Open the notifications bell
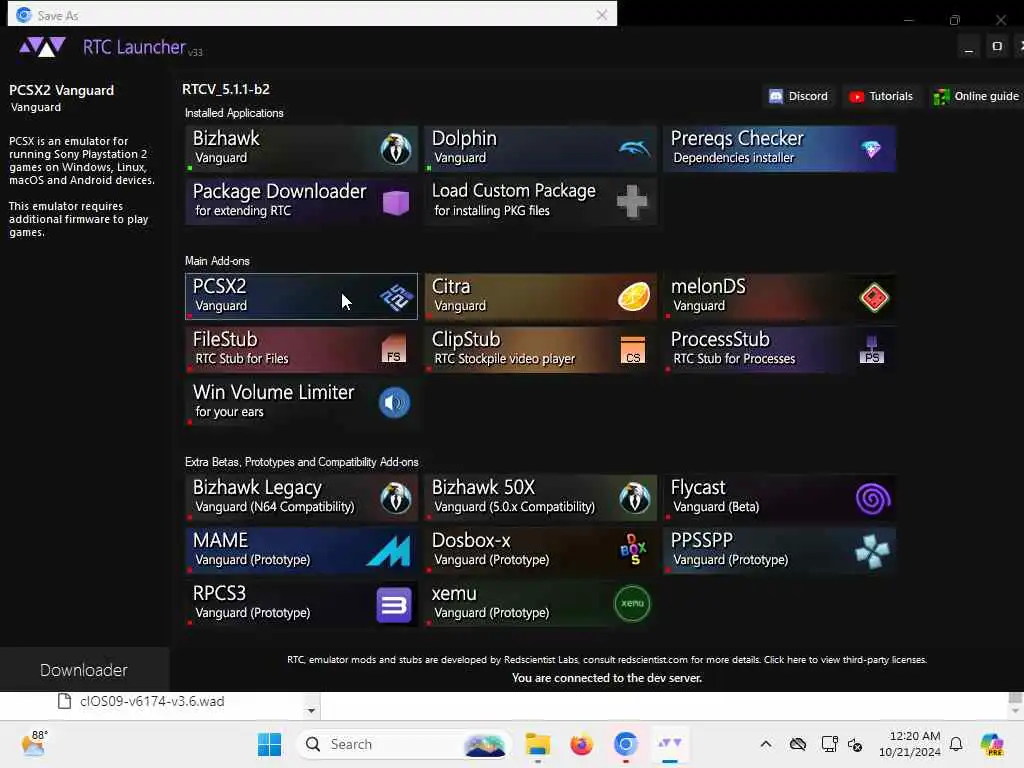 pyautogui.click(x=956, y=744)
